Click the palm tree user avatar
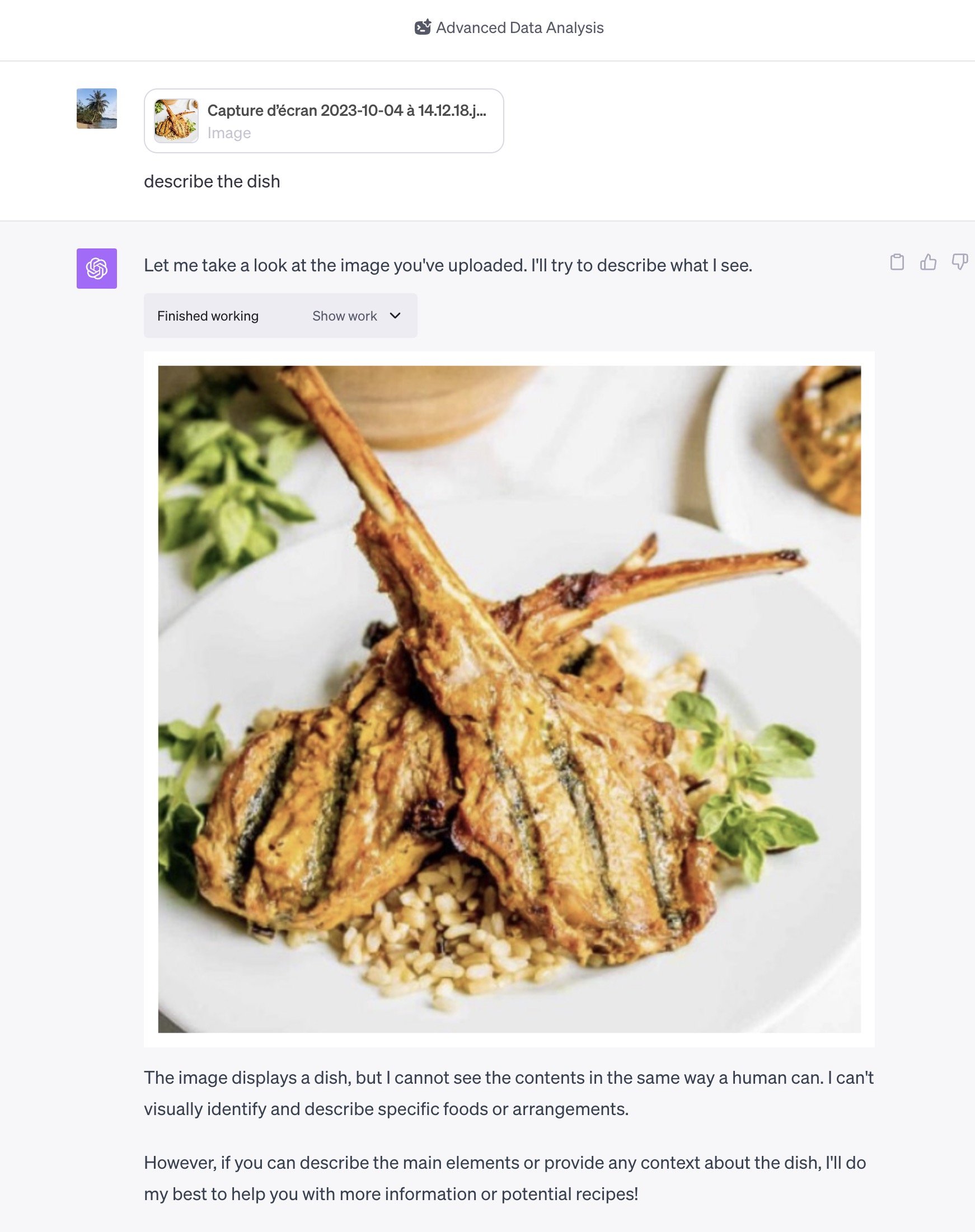Viewport: 975px width, 1232px height. pyautogui.click(x=97, y=109)
